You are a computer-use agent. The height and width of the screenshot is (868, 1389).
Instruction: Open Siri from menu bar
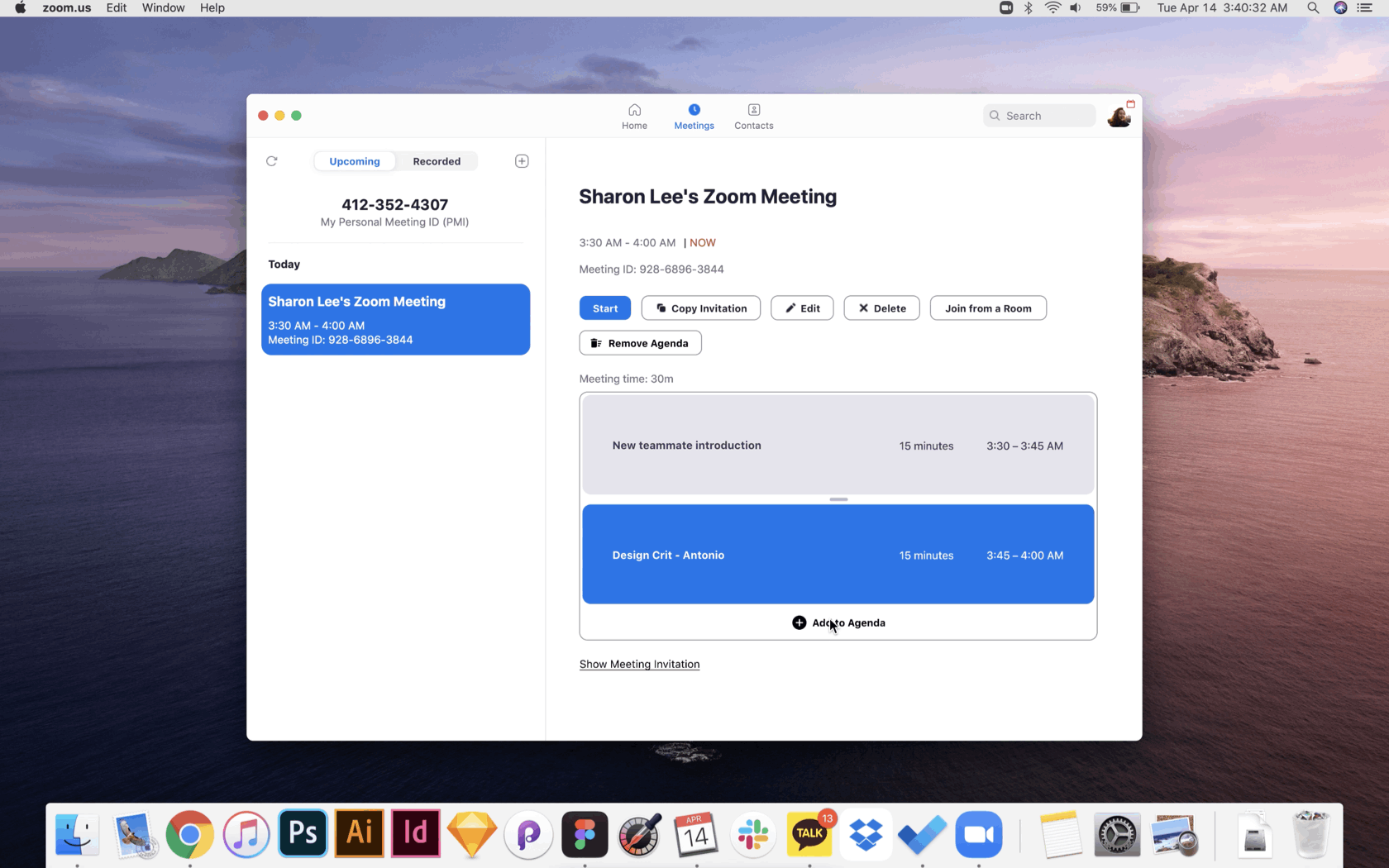point(1340,7)
